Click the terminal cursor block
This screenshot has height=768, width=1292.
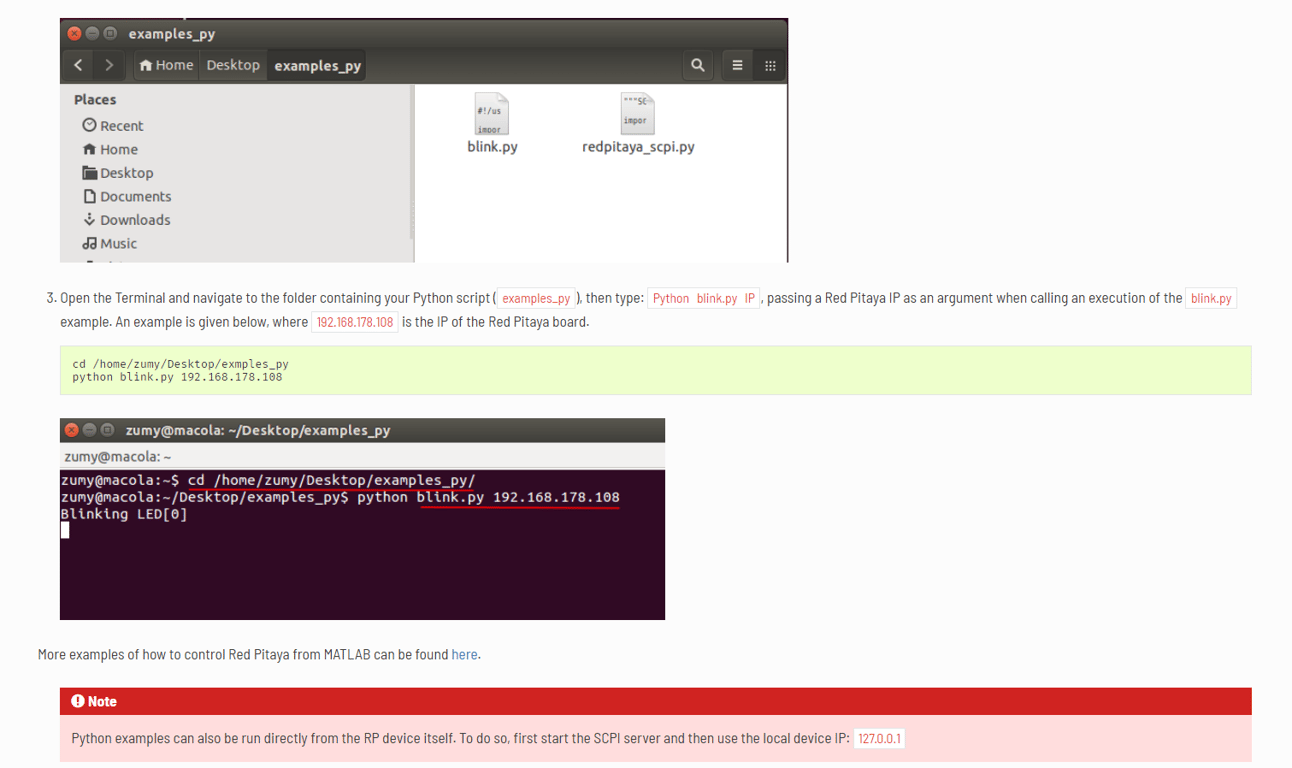point(65,530)
